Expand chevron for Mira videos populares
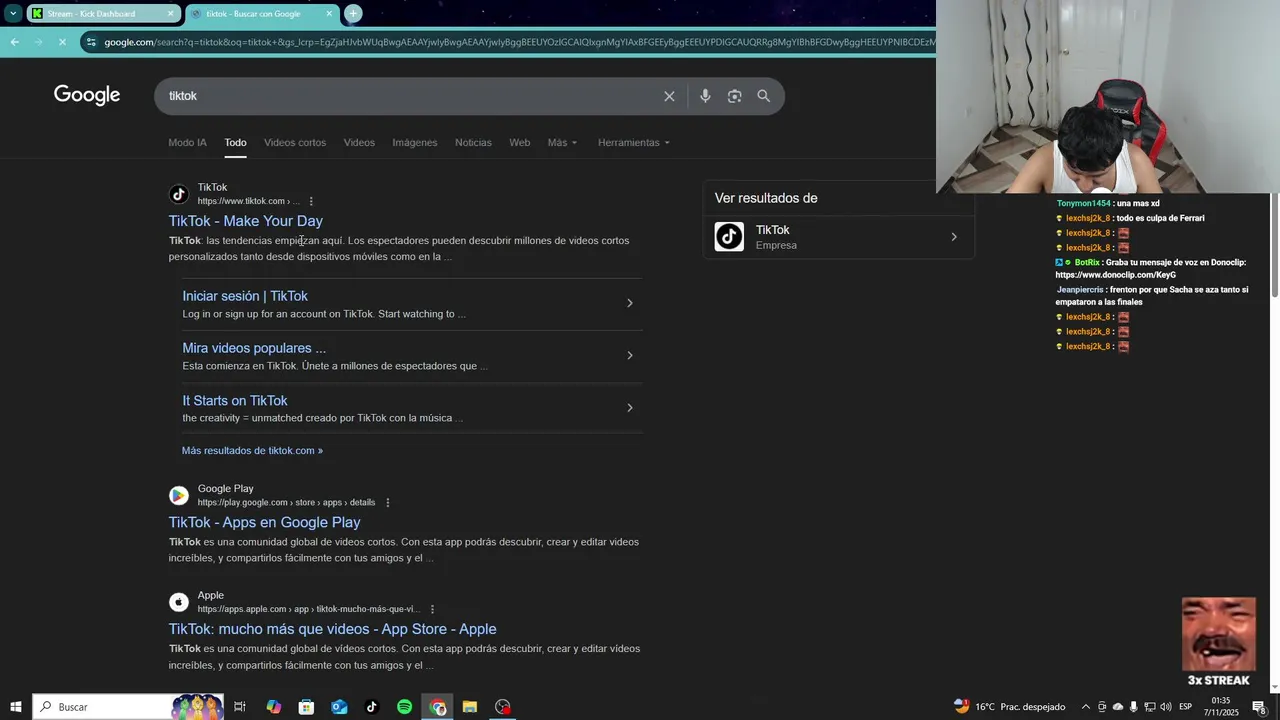 pyautogui.click(x=629, y=355)
